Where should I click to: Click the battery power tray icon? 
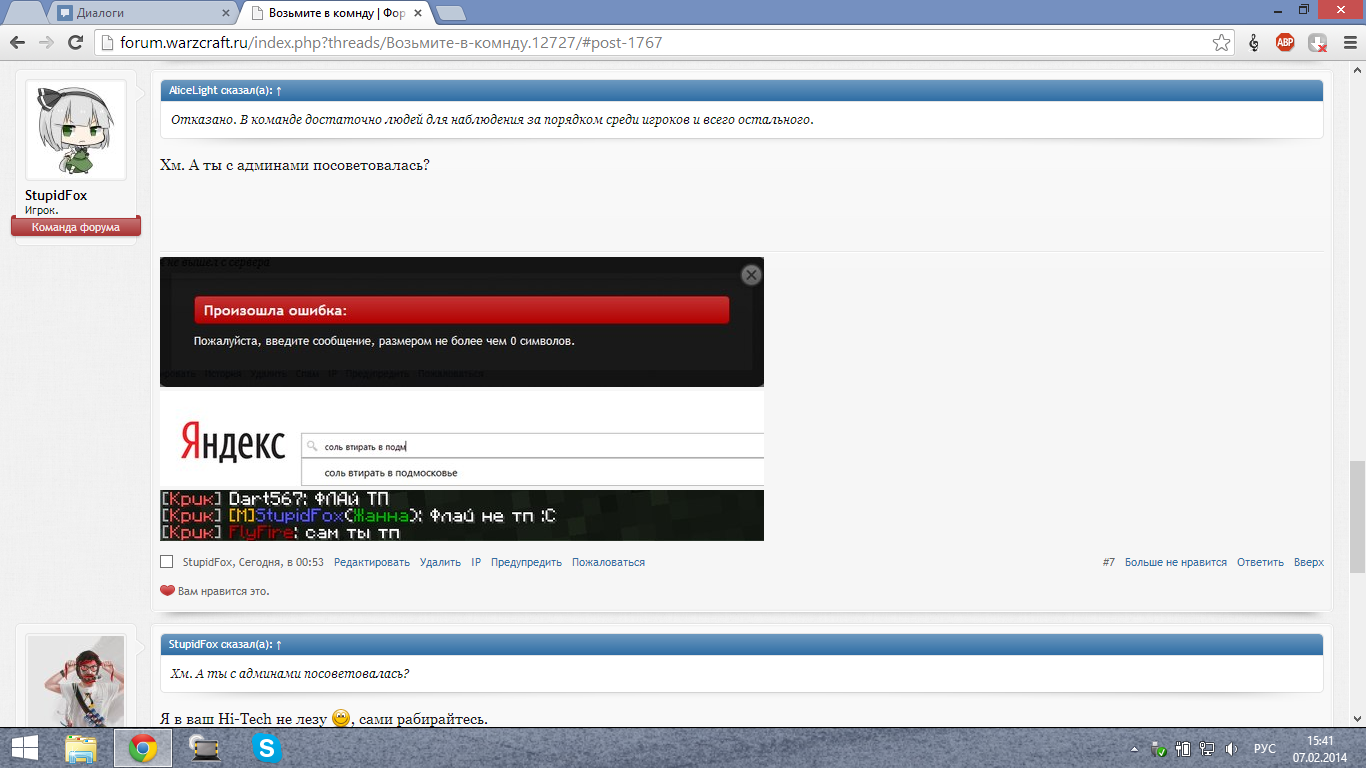click(x=1183, y=748)
